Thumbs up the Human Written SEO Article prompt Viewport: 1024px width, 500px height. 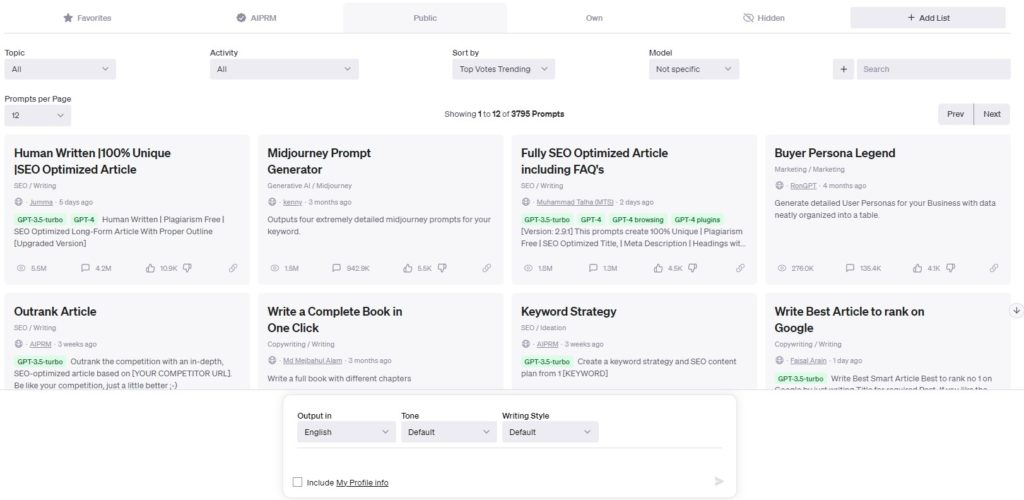click(151, 268)
